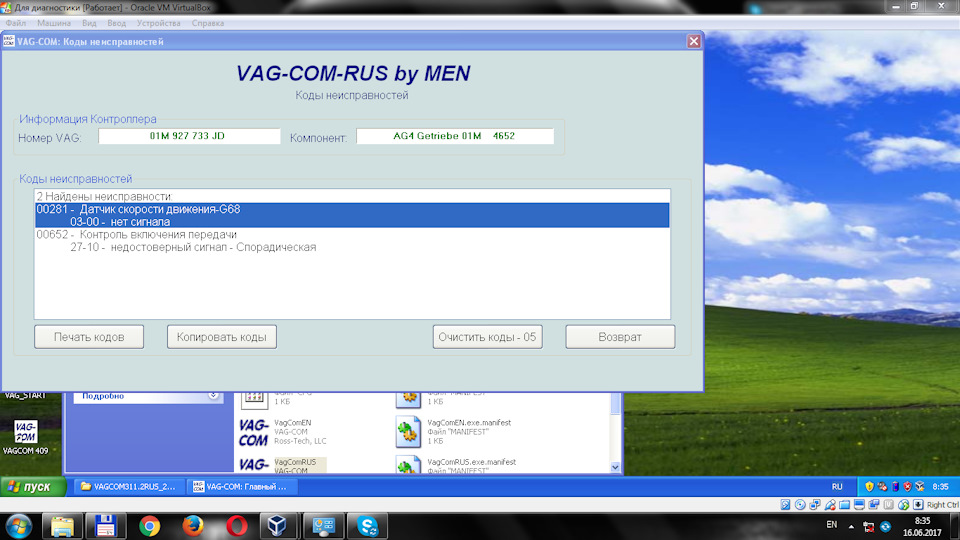Switch to VAGCOM311.2RUS folder taskbar button
The height and width of the screenshot is (540, 960).
coord(129,487)
